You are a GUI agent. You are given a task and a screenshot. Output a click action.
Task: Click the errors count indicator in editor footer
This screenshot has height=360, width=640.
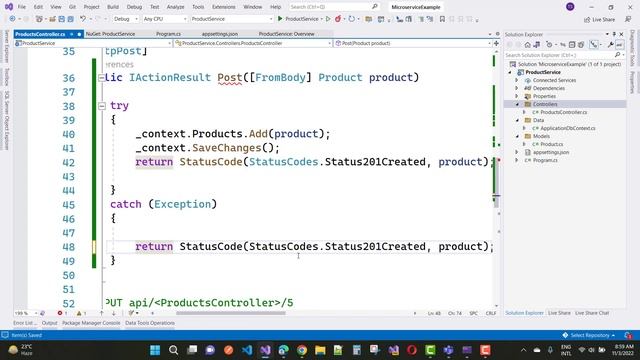(62, 313)
